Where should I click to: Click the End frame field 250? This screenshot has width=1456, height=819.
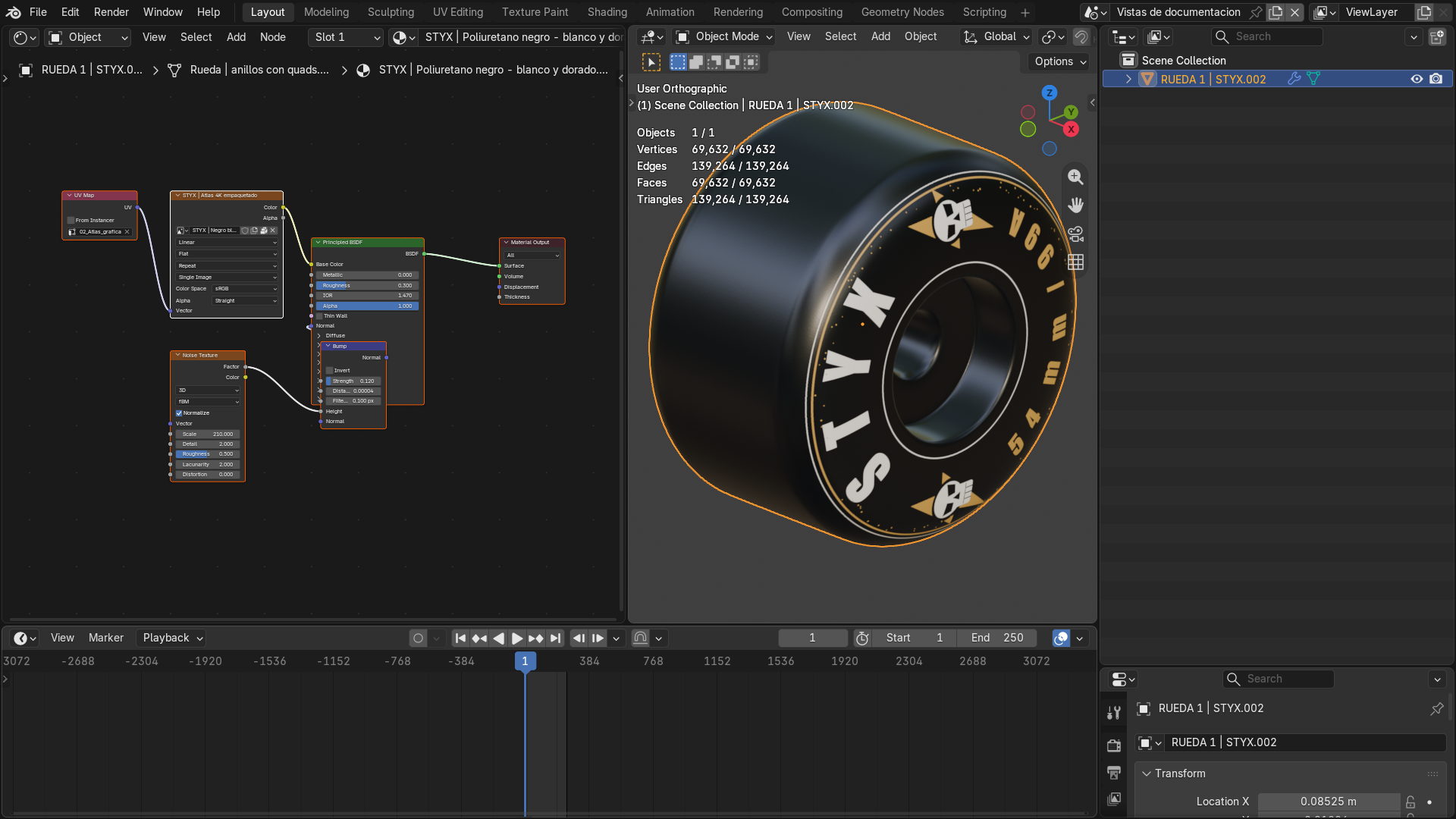coord(998,639)
